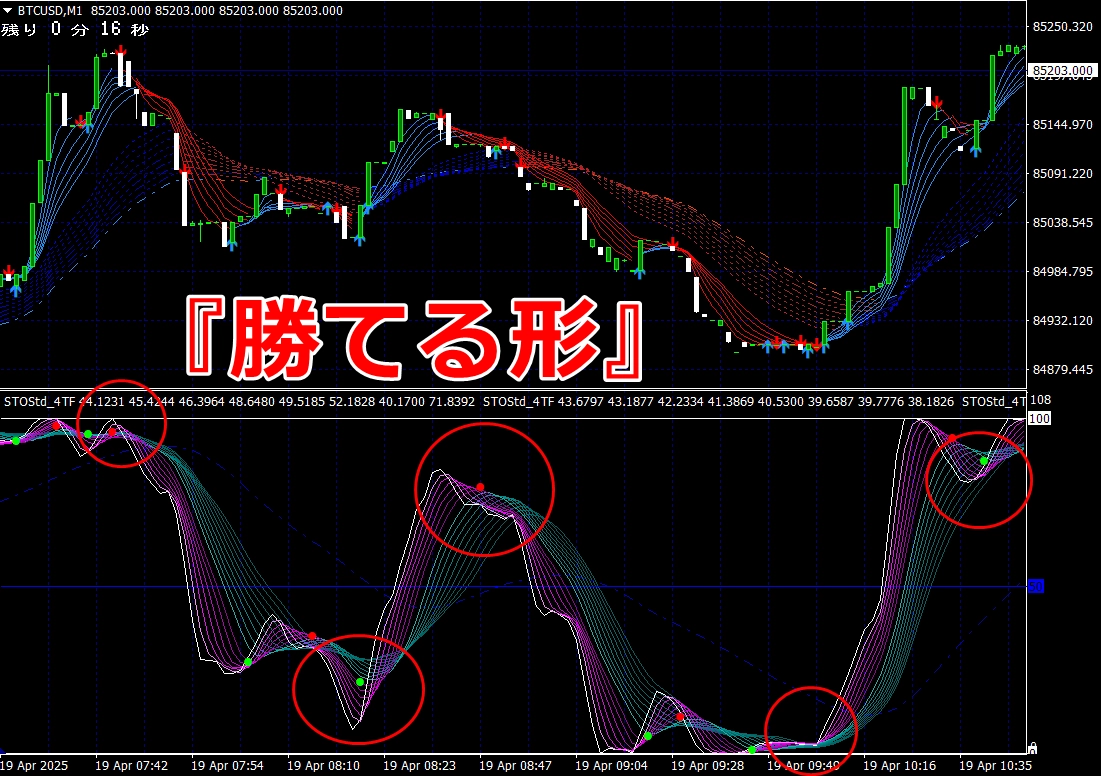
Task: Click the first STOStd_4TF indicator label
Action: pyautogui.click(x=39, y=402)
